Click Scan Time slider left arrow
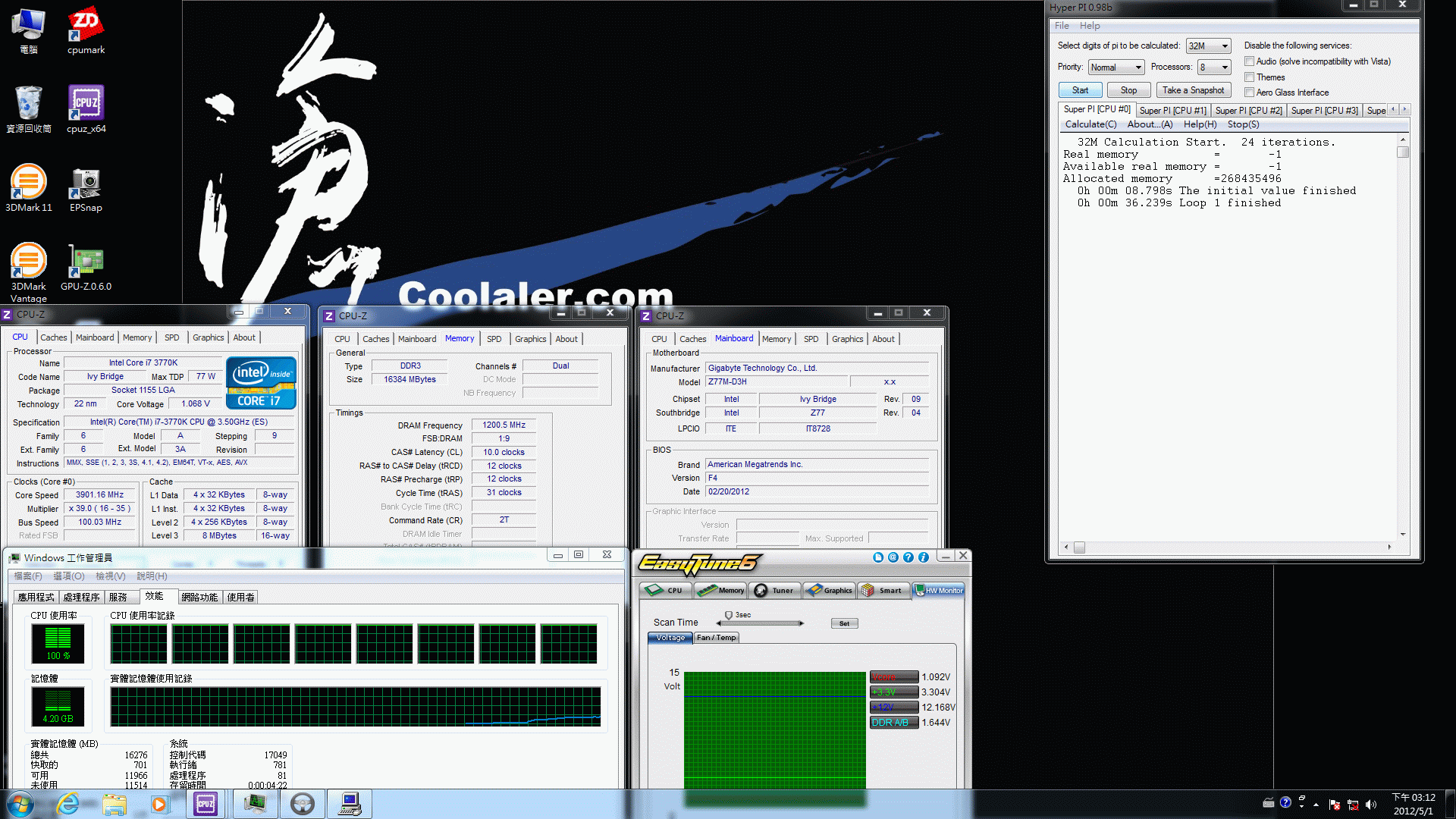 tap(719, 623)
